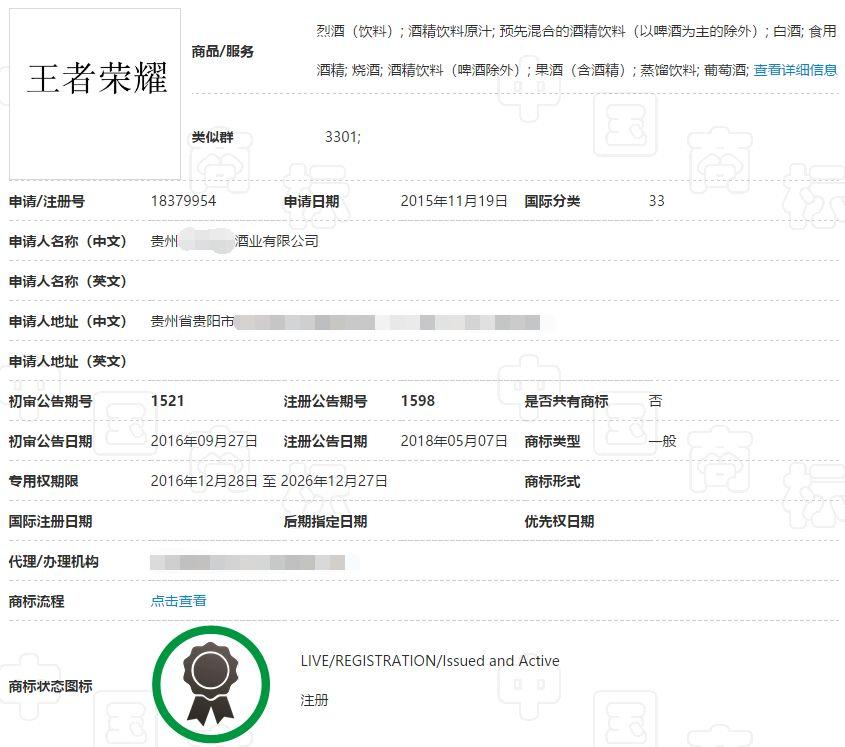Select the date 2016年09月27日
845x747 pixels.
204,441
